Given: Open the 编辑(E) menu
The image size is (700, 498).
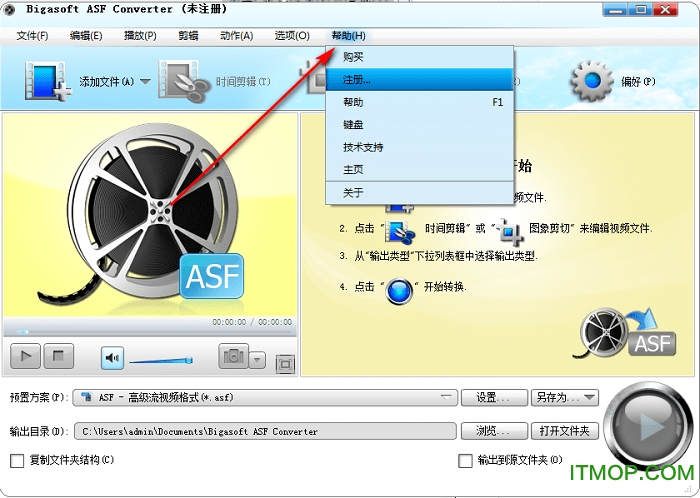Looking at the screenshot, I should point(86,36).
